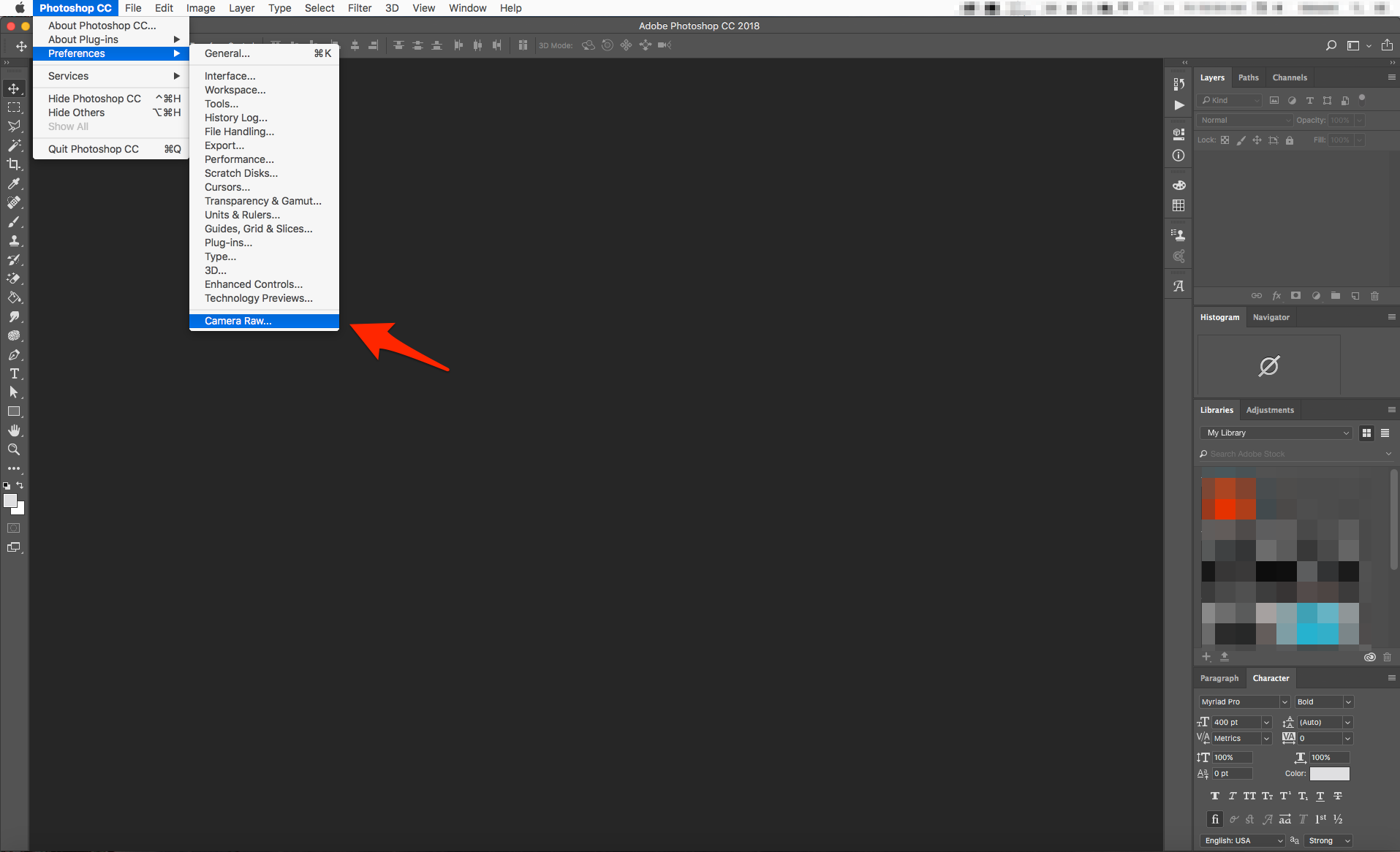Toggle Superscript in Character panel
Screen dimensions: 1400x852
[x=1285, y=796]
